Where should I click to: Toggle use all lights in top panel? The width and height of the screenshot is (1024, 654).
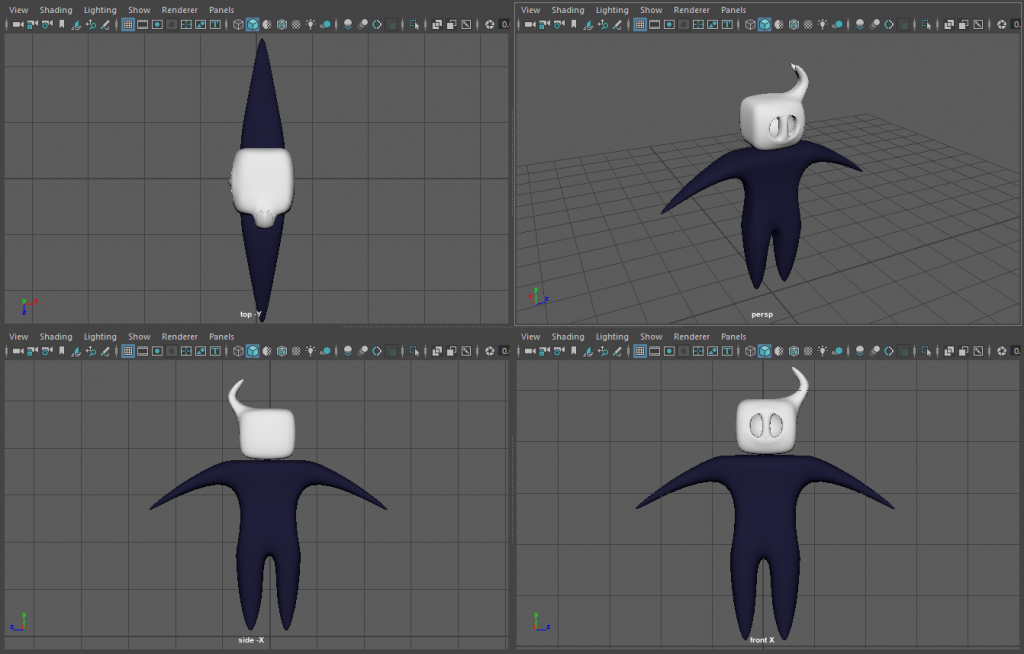311,24
